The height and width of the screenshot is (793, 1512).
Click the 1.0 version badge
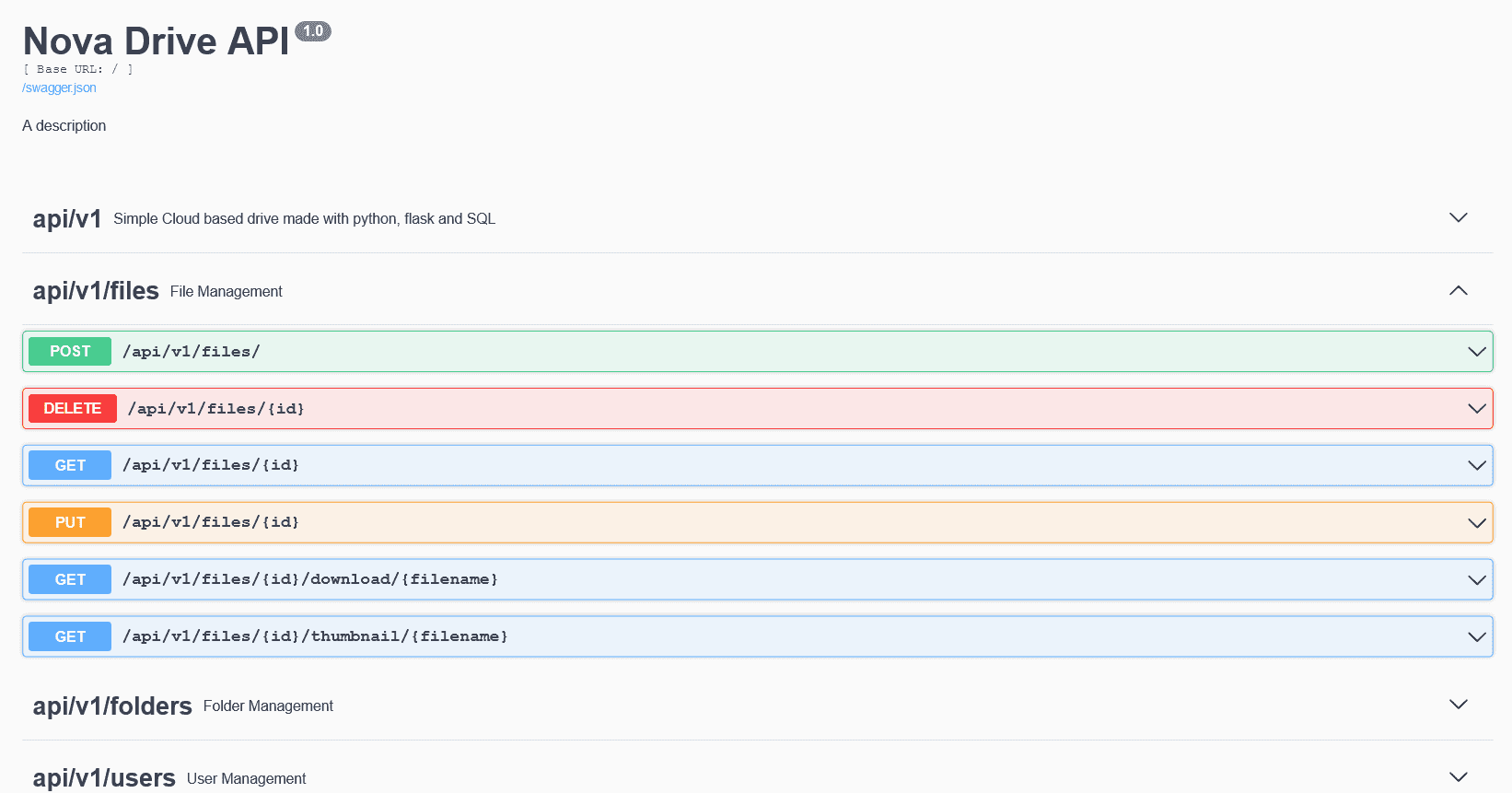pos(313,31)
